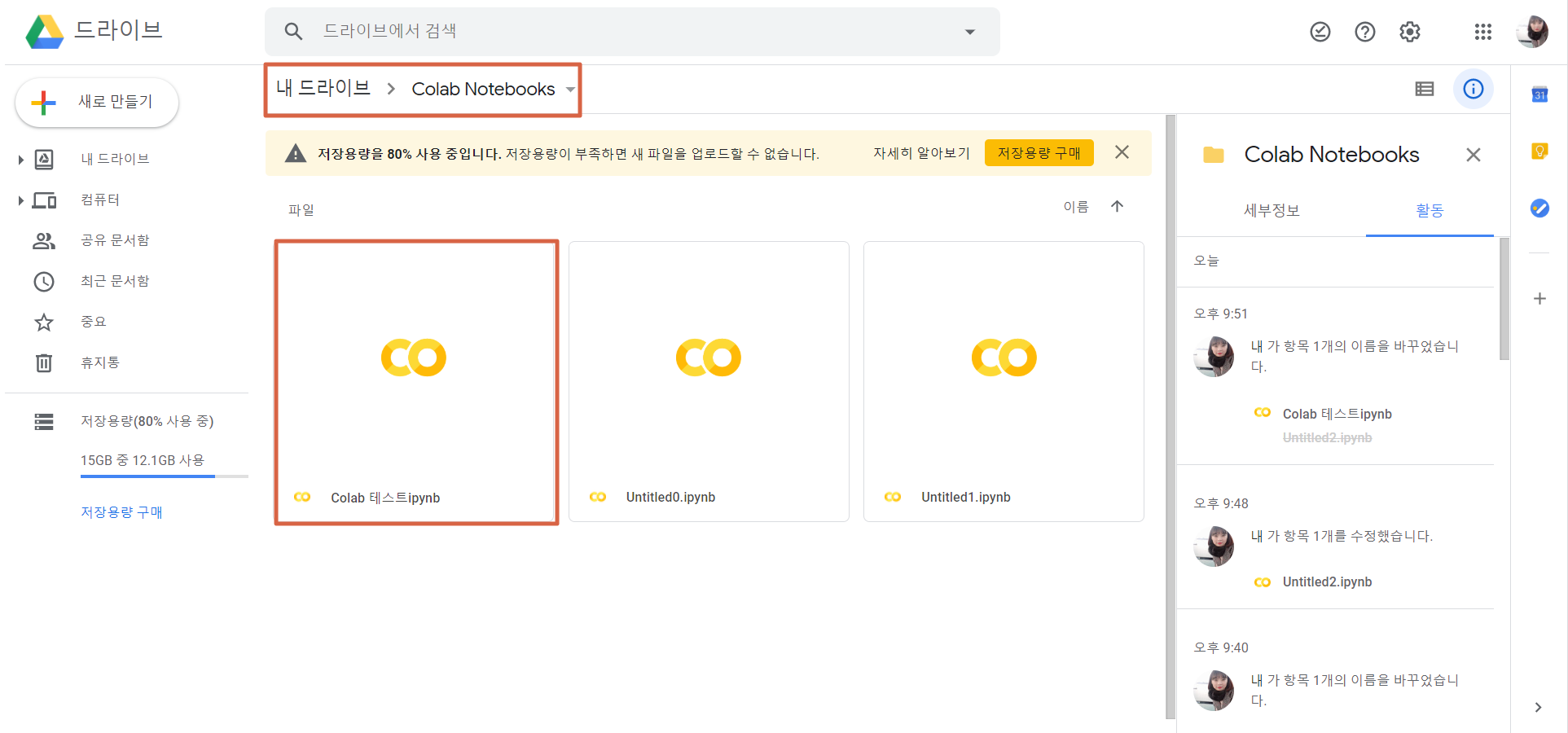Click the storage 저장용량 icon

point(44,422)
